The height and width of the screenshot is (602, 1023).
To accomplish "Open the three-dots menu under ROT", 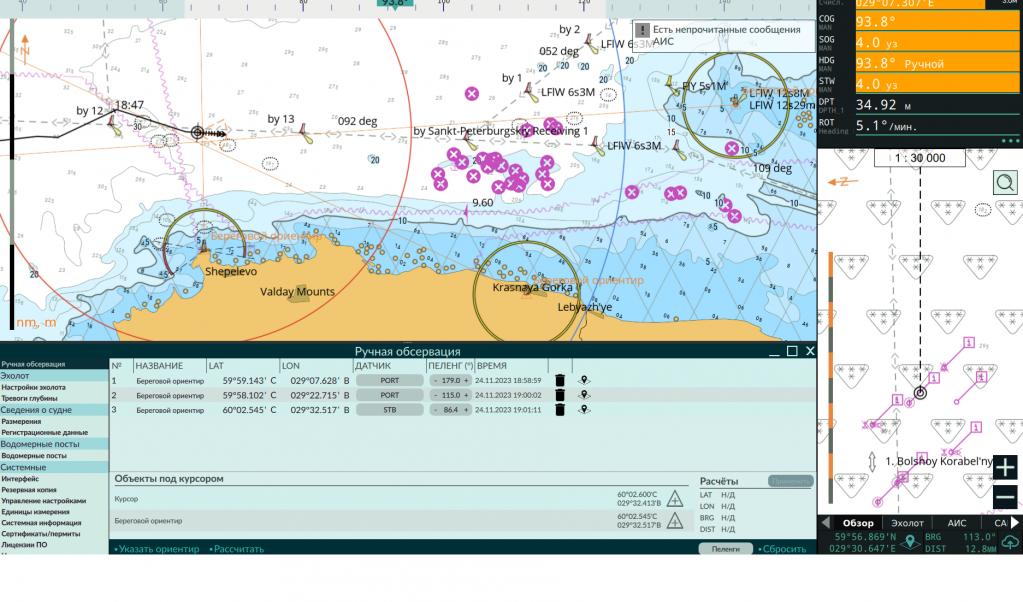I will point(1010,141).
